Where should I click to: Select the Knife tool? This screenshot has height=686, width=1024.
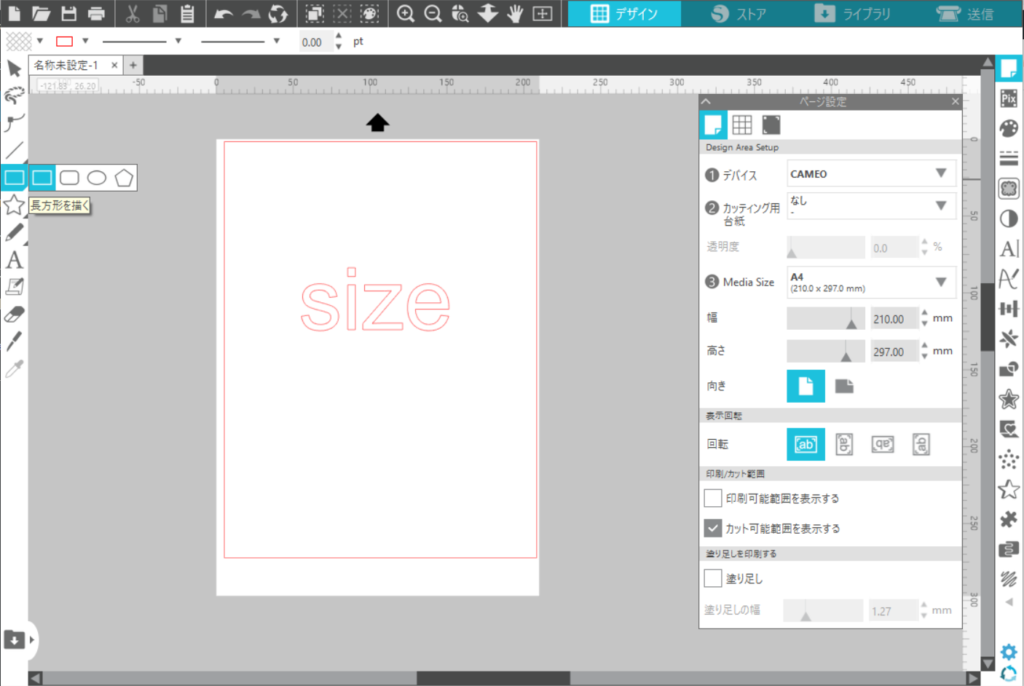click(14, 342)
